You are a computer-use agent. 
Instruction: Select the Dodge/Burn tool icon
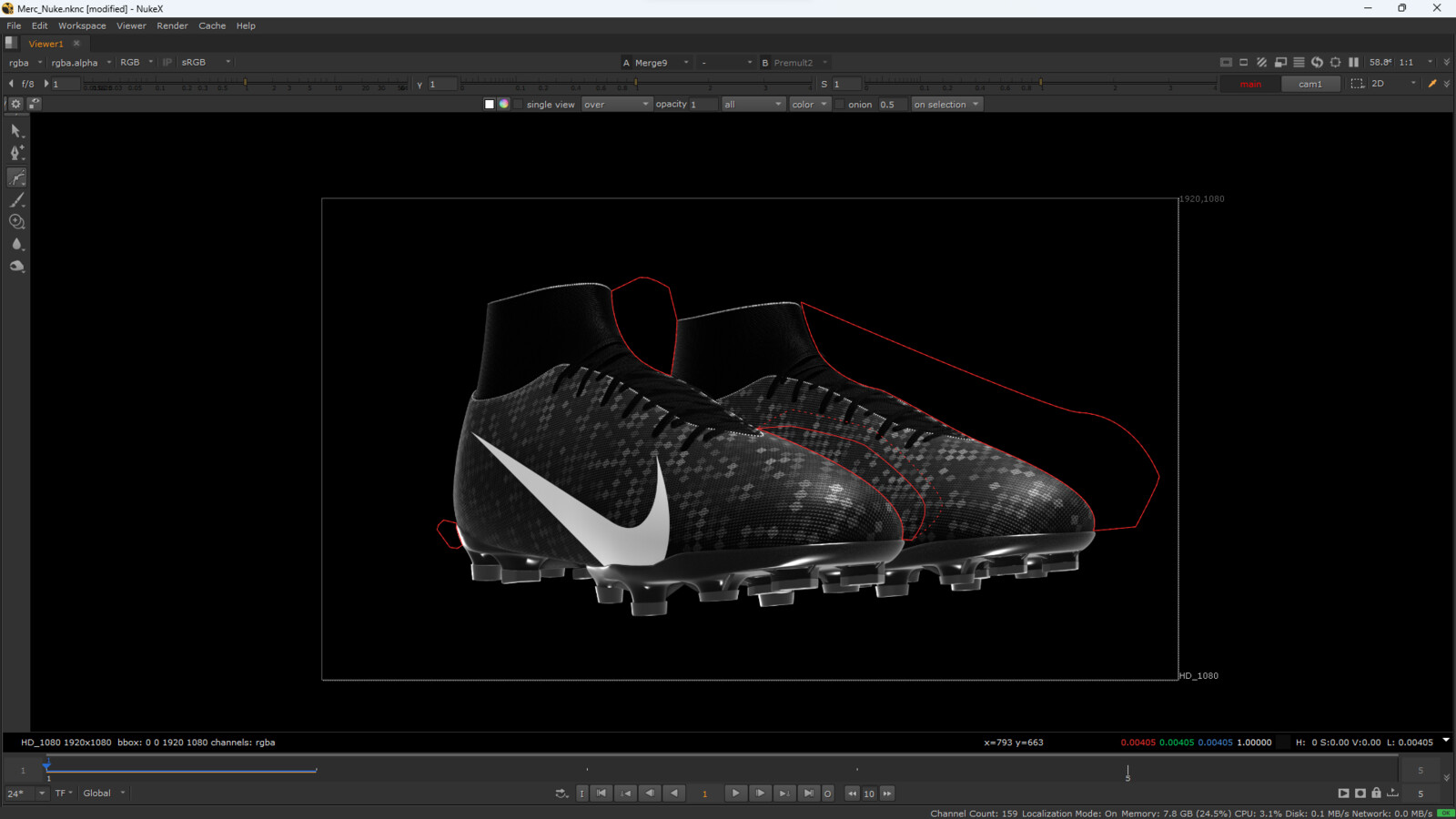click(16, 267)
